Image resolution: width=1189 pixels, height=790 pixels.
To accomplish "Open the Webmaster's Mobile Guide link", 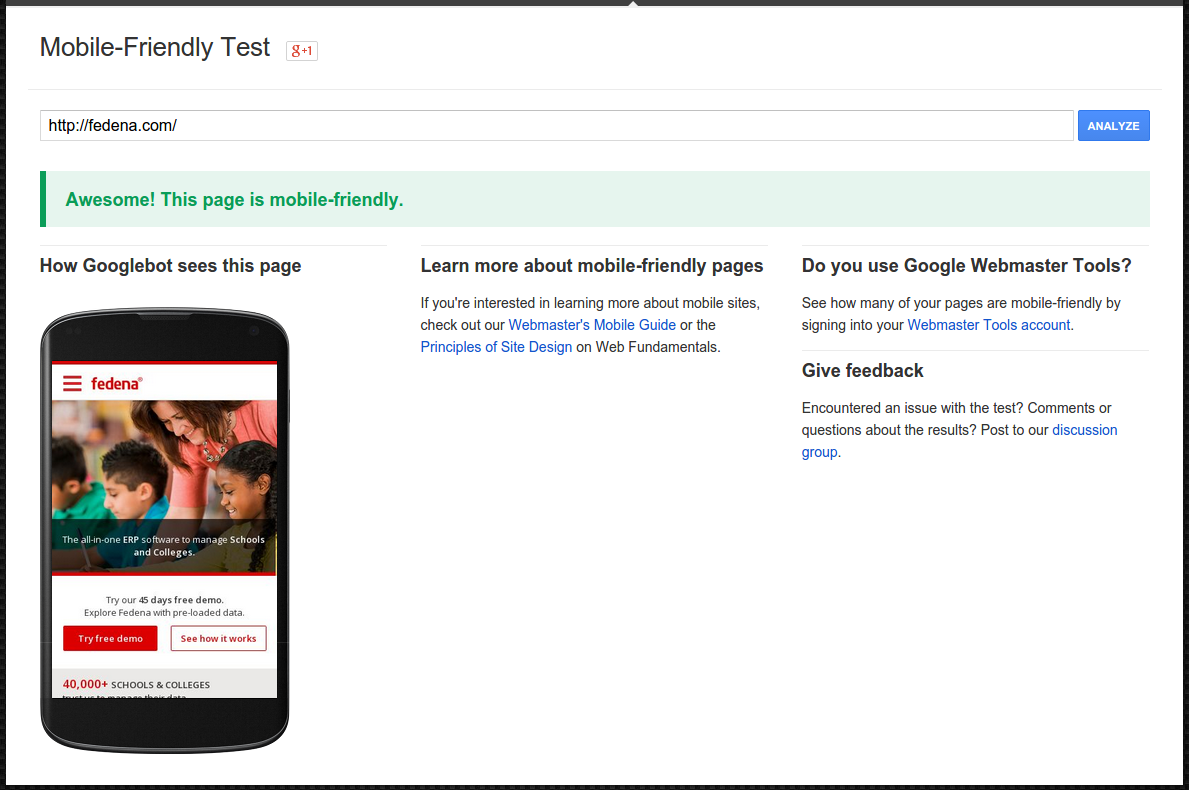I will coord(592,325).
